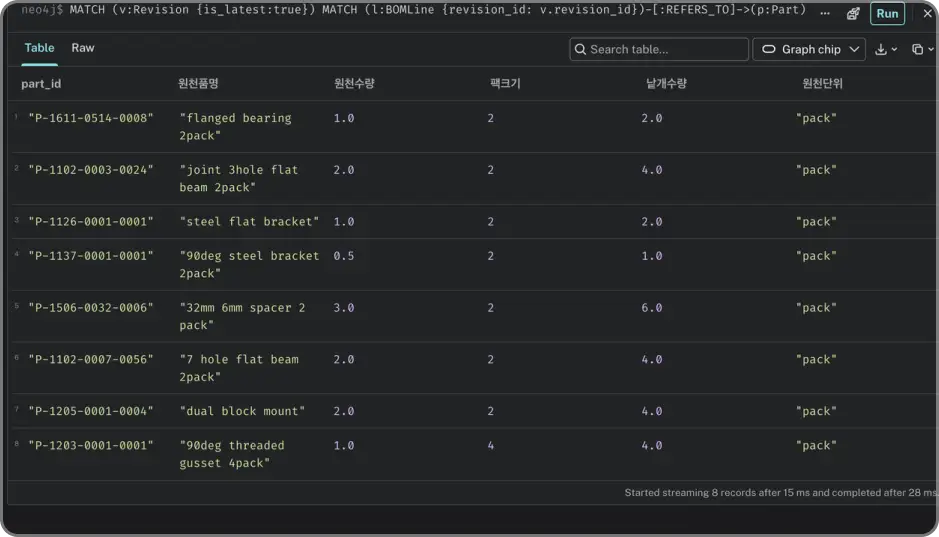Click the "pack" unit in the dual block mount row
This screenshot has height=537, width=939.
click(816, 411)
